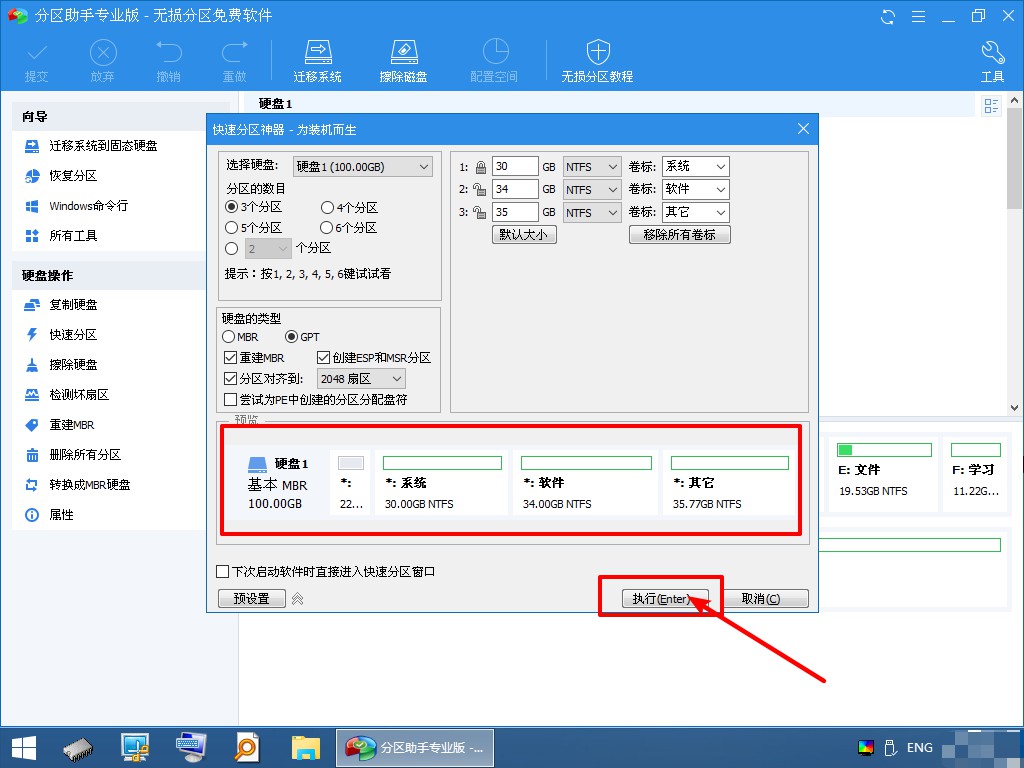Select the 系统 30.00GB partition in preview
Viewport: 1024px width, 768px height.
pyautogui.click(x=442, y=482)
